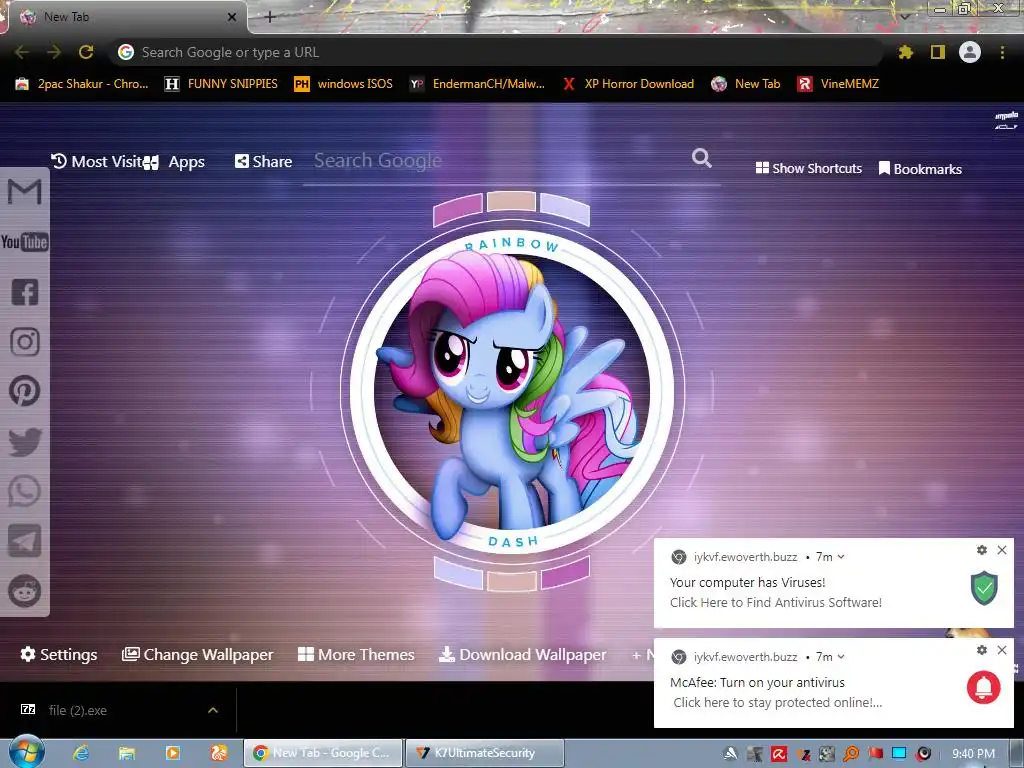The height and width of the screenshot is (768, 1024).
Task: Open WhatsApp from the left sidebar
Action: [25, 491]
